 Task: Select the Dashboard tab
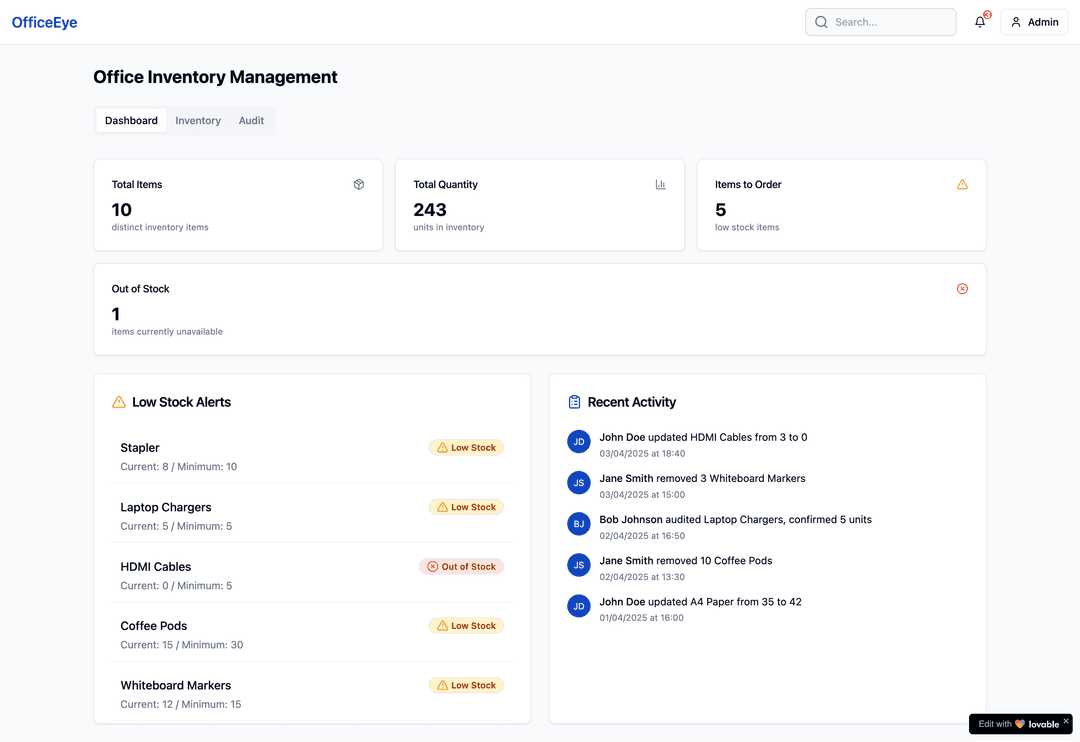coord(131,120)
